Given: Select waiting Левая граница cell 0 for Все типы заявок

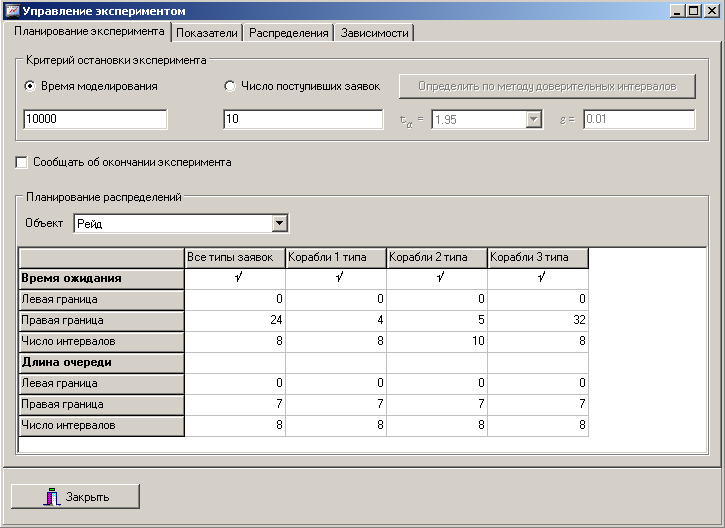Looking at the screenshot, I should point(235,300).
